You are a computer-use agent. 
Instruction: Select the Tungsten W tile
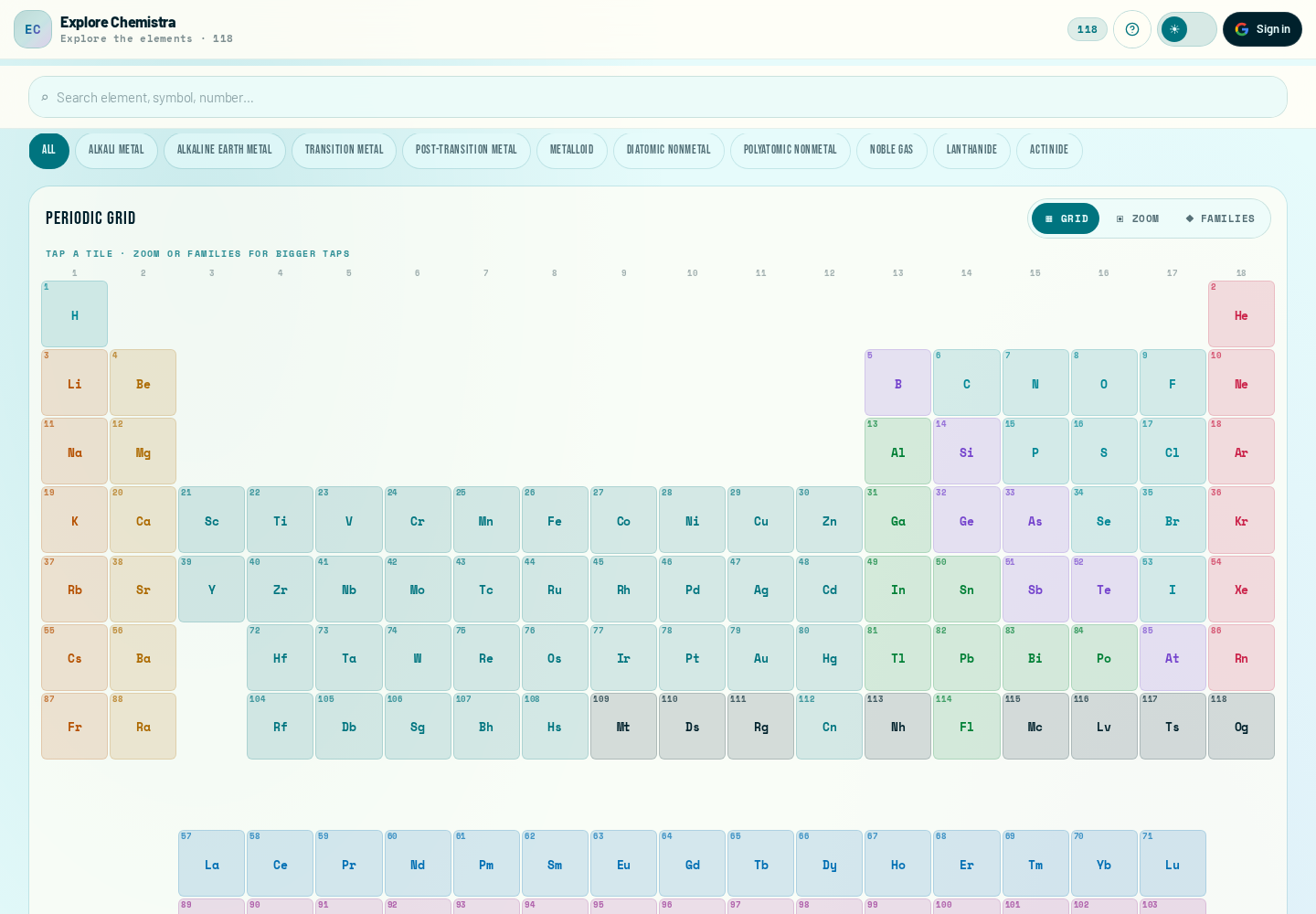tap(418, 658)
